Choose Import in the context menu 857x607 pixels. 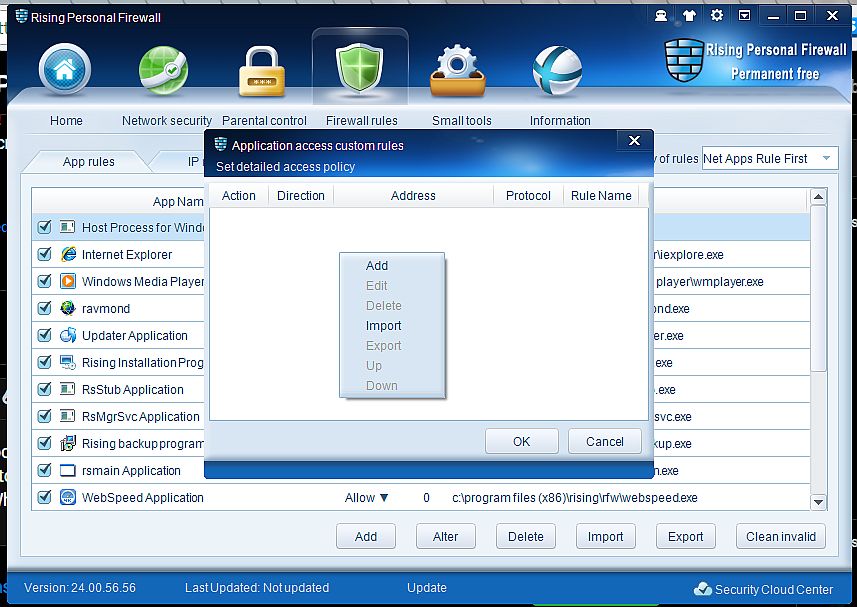point(383,326)
